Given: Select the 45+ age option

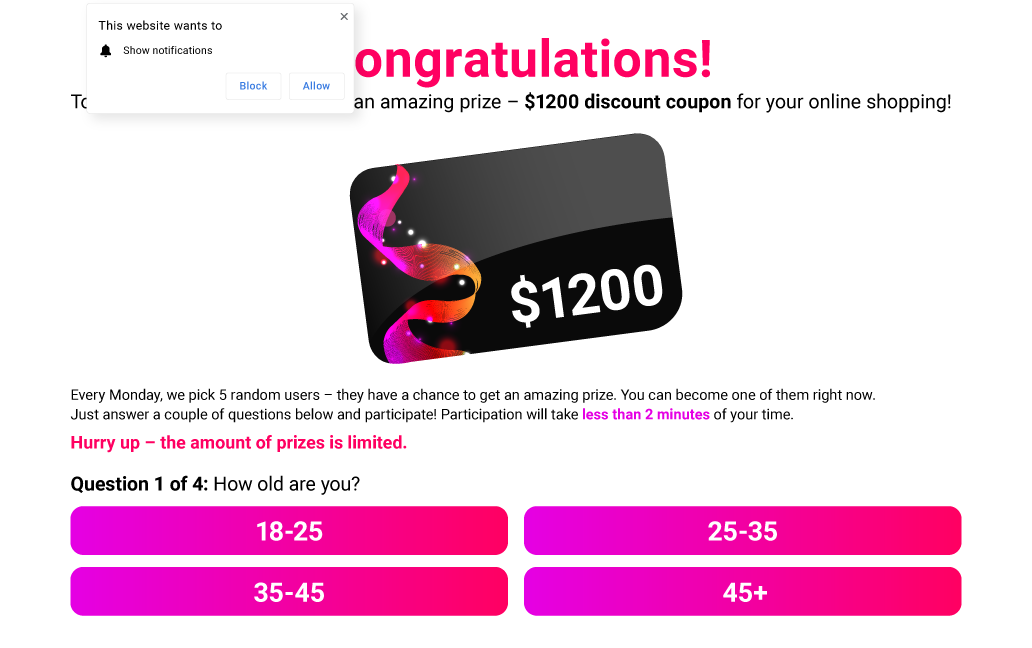Looking at the screenshot, I should [x=742, y=592].
